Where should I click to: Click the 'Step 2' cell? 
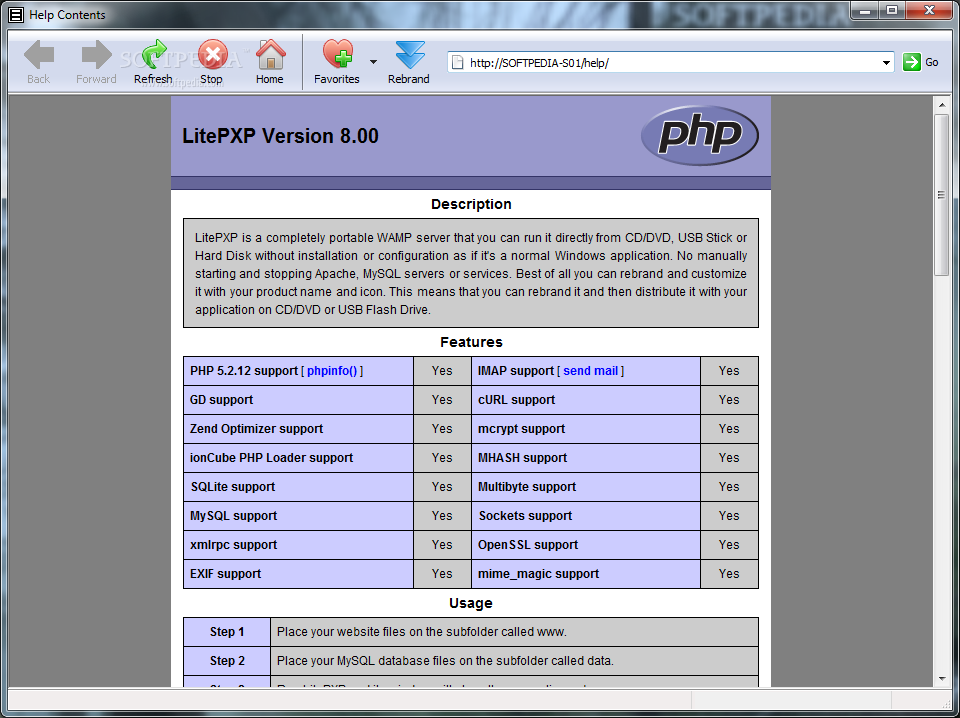tap(227, 660)
